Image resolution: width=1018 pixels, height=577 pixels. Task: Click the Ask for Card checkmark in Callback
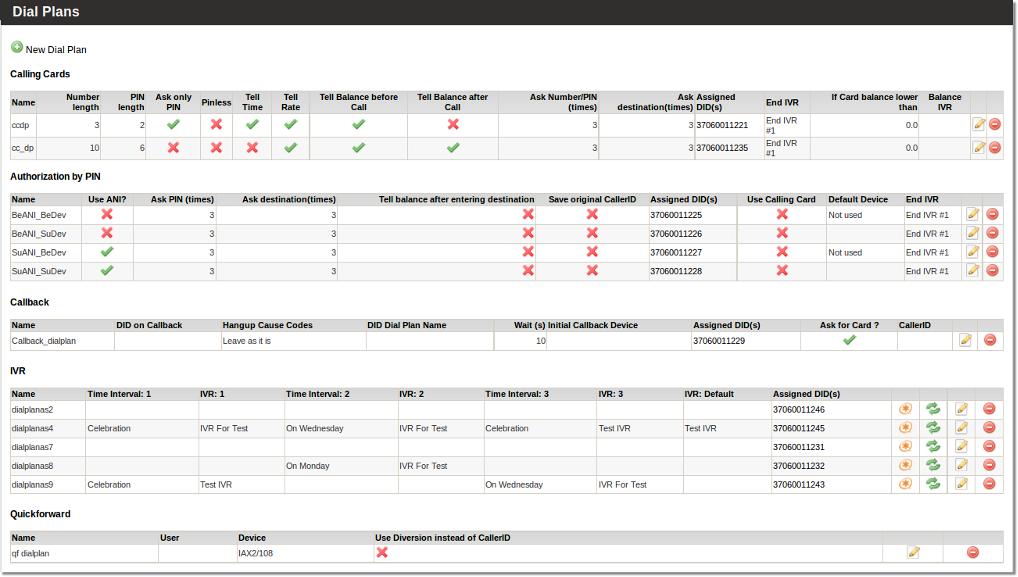click(849, 340)
